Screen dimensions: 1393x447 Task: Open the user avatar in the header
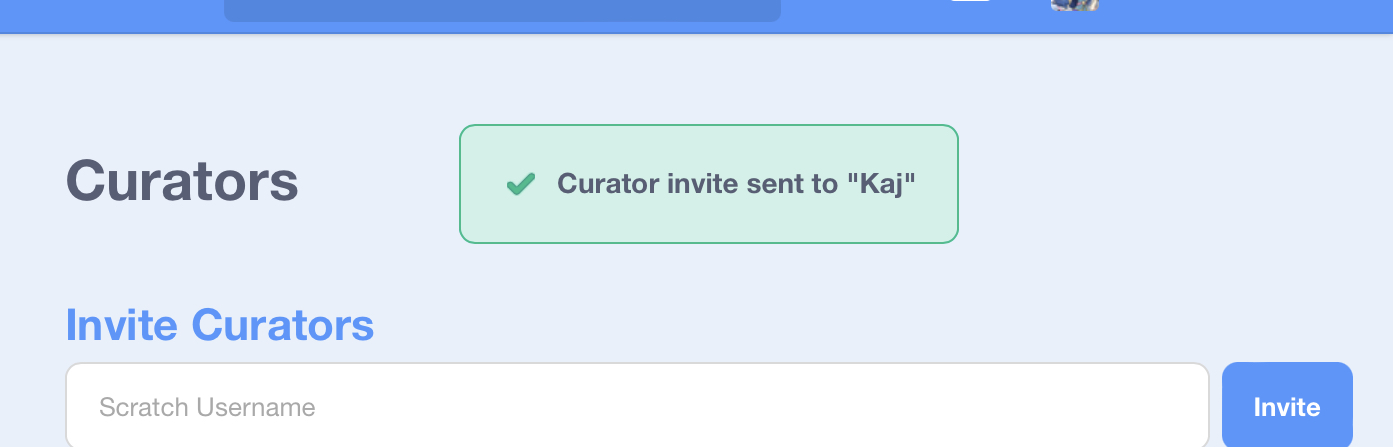pyautogui.click(x=1075, y=5)
